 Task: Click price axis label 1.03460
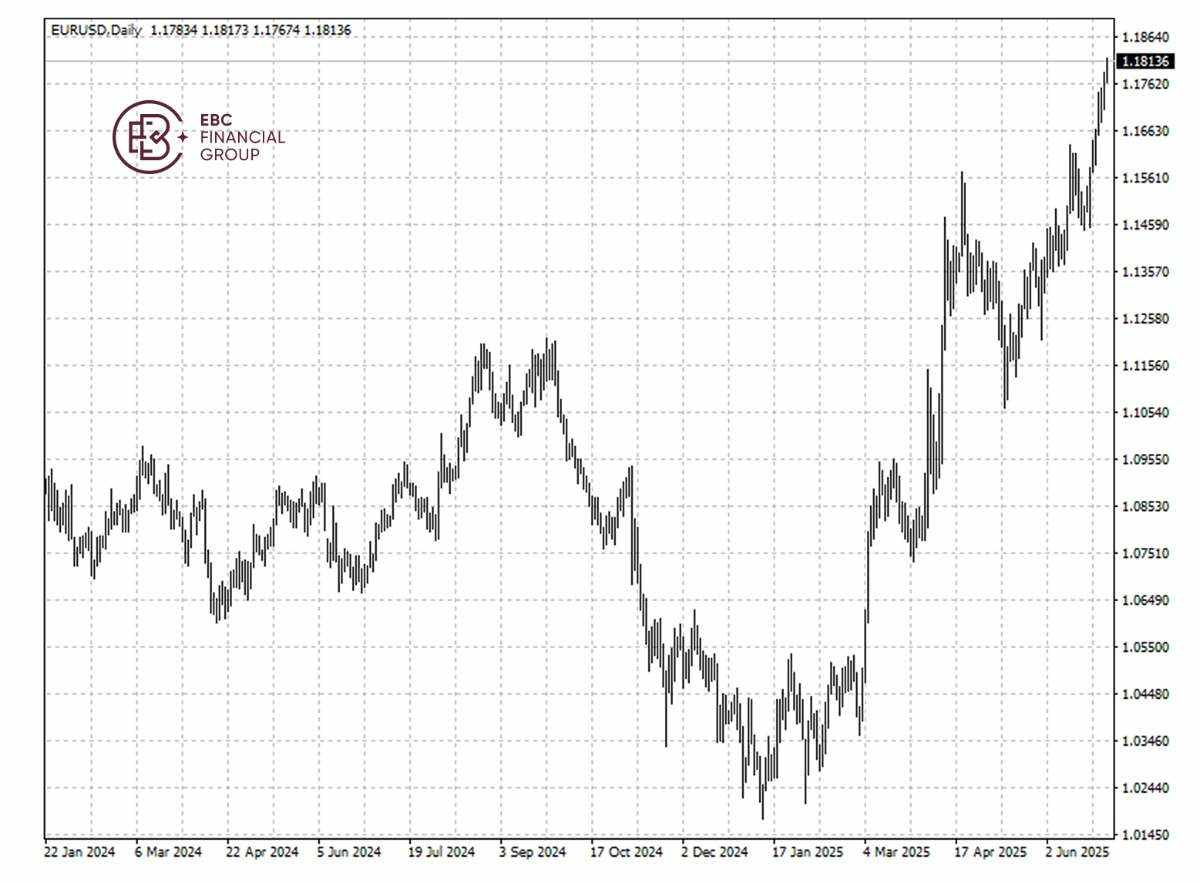[x=1146, y=742]
